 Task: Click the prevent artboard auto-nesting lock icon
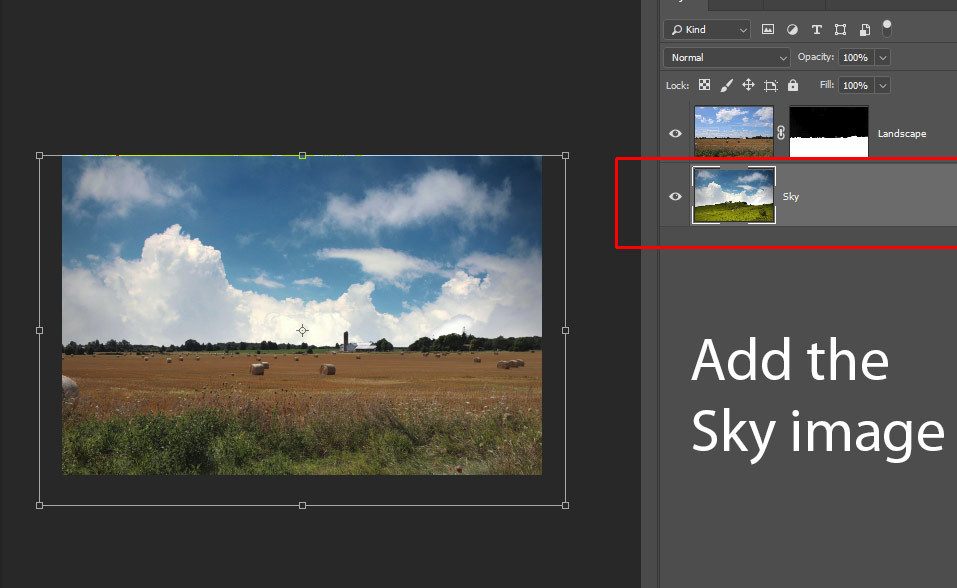click(771, 86)
